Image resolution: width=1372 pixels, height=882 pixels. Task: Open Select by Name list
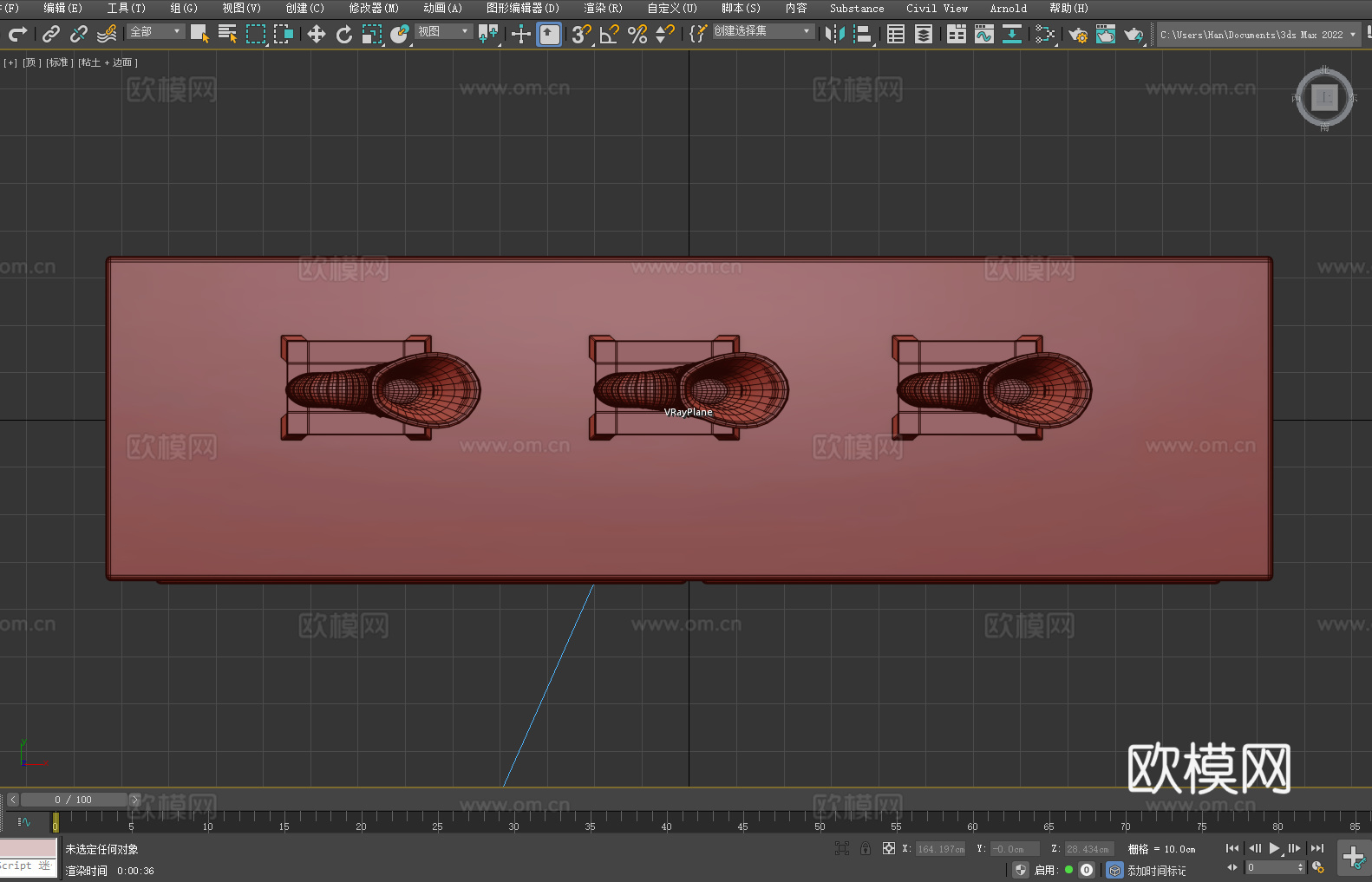click(227, 34)
